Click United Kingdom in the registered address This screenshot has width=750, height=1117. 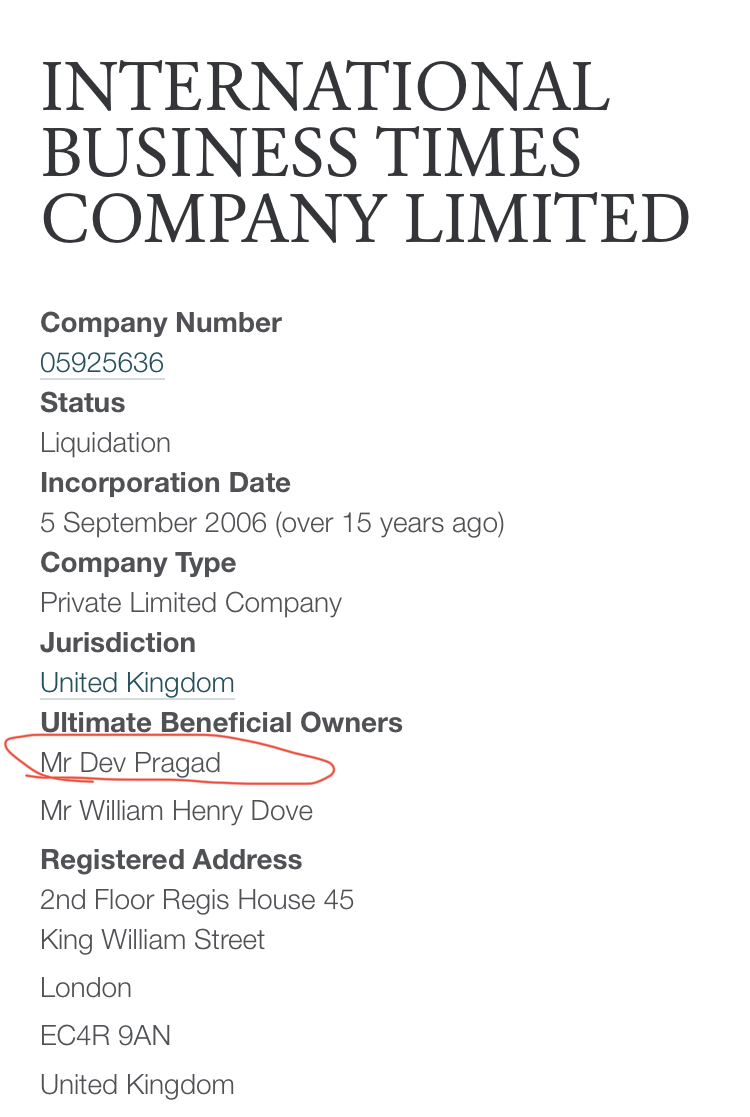coord(137,1085)
